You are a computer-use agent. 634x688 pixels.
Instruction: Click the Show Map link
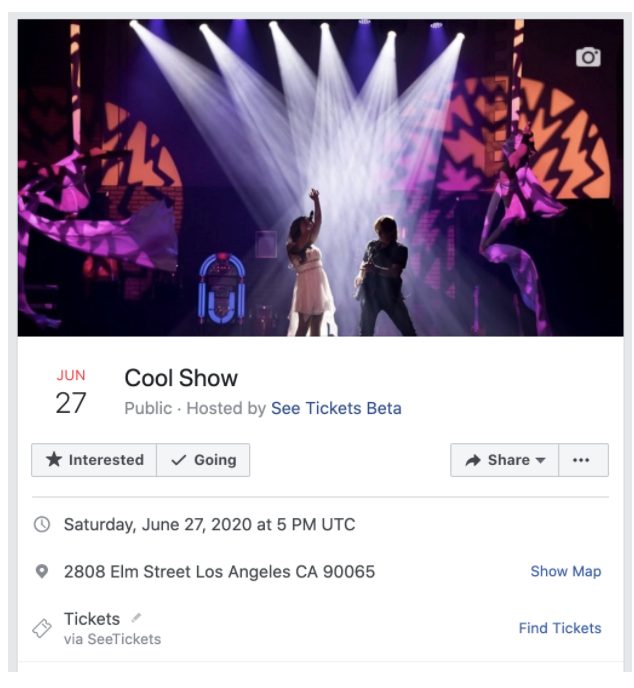click(x=566, y=571)
